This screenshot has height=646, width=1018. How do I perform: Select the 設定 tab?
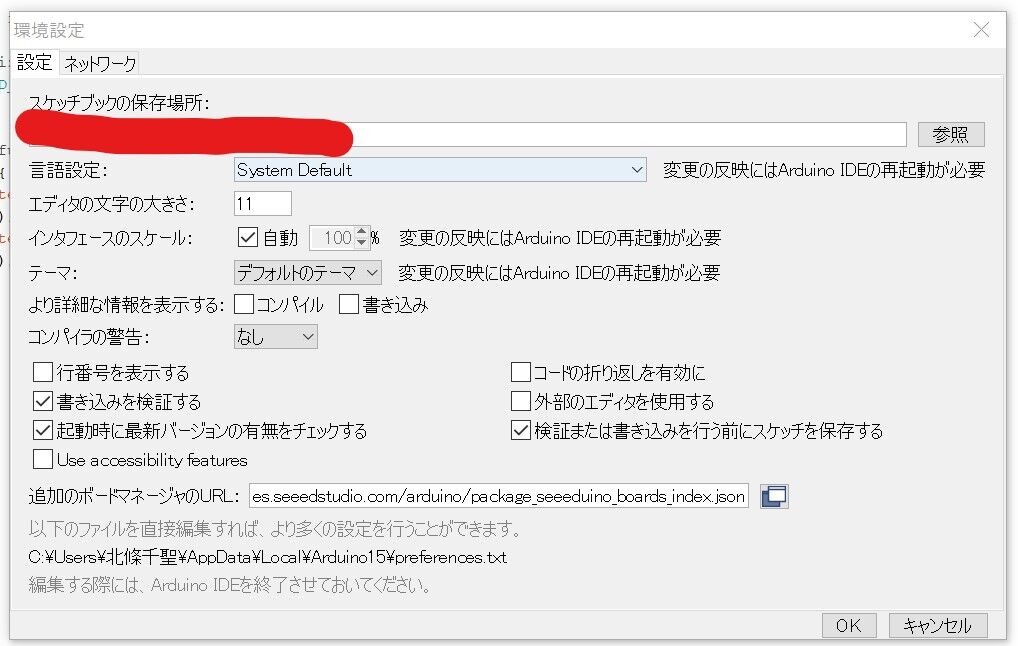point(34,62)
